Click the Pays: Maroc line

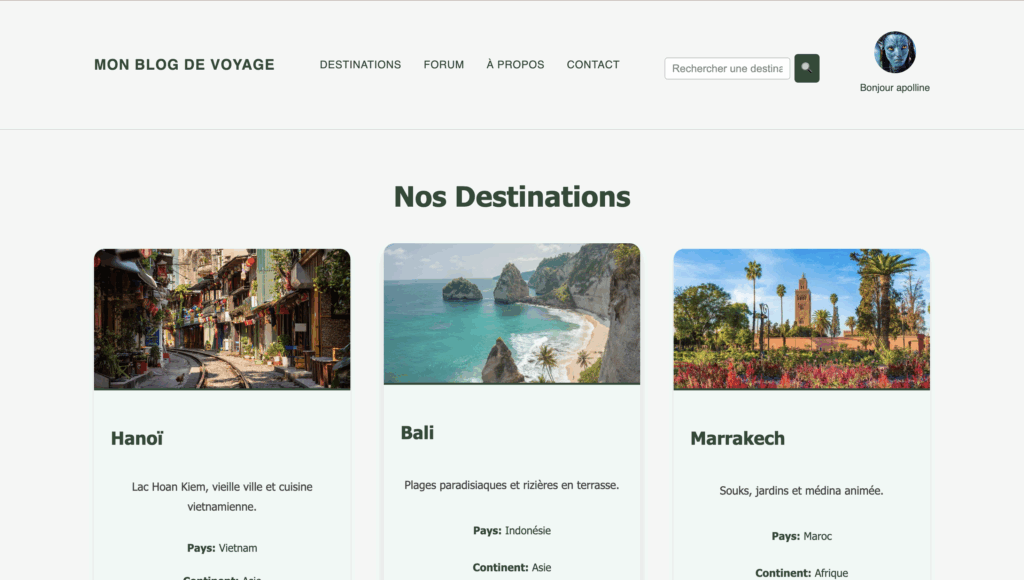(x=802, y=536)
